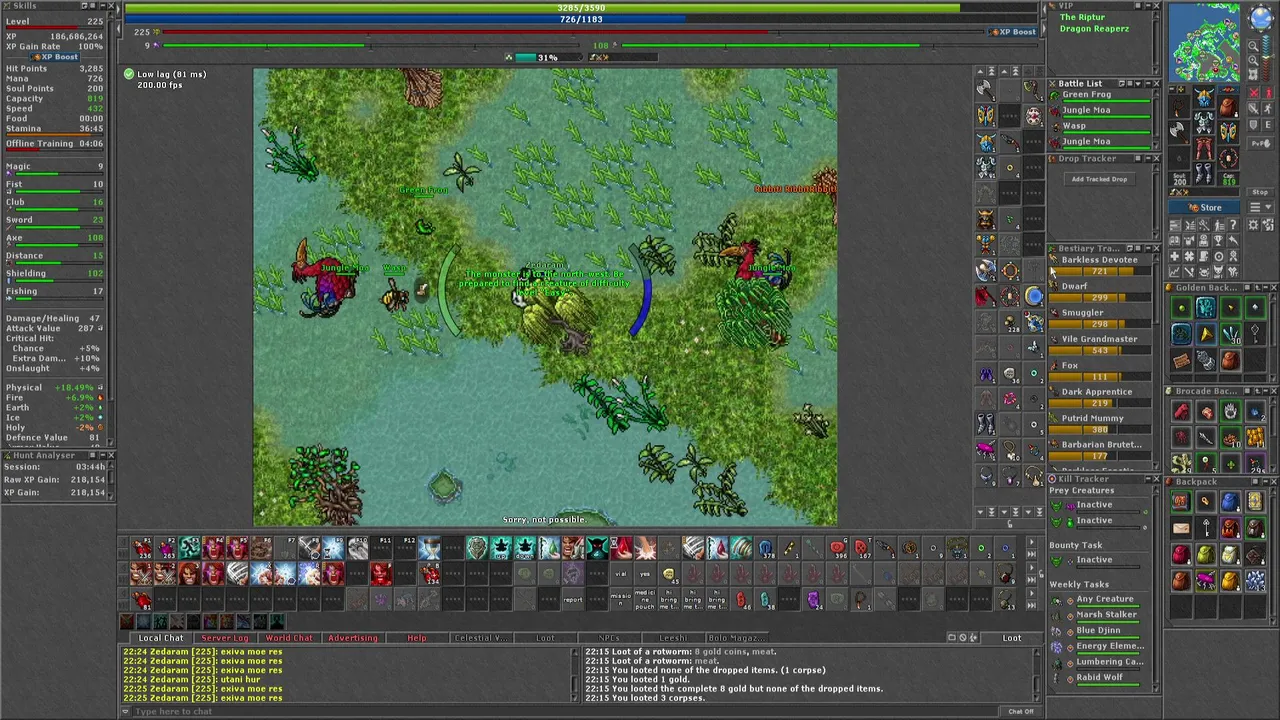Pick the yellow arrow item in Golden Backpack
Viewport: 1280px width, 720px height.
pyautogui.click(x=1206, y=335)
